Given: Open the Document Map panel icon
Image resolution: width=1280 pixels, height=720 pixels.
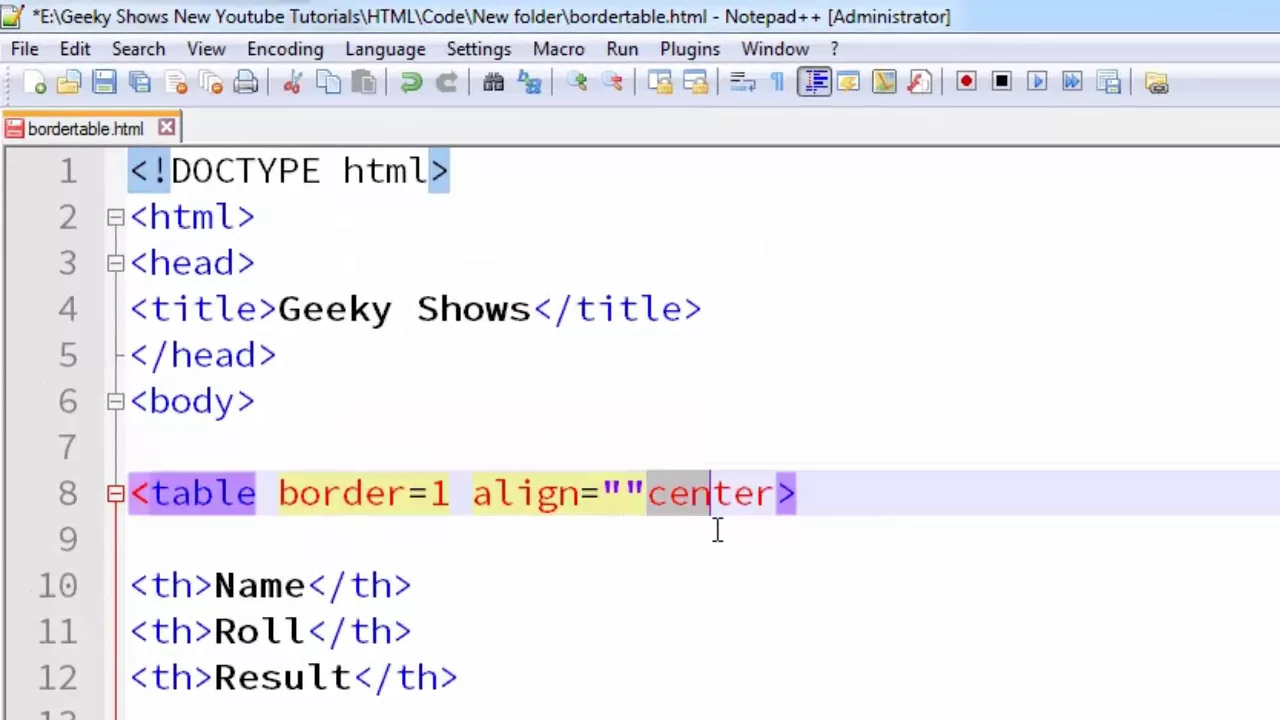Looking at the screenshot, I should click(884, 83).
